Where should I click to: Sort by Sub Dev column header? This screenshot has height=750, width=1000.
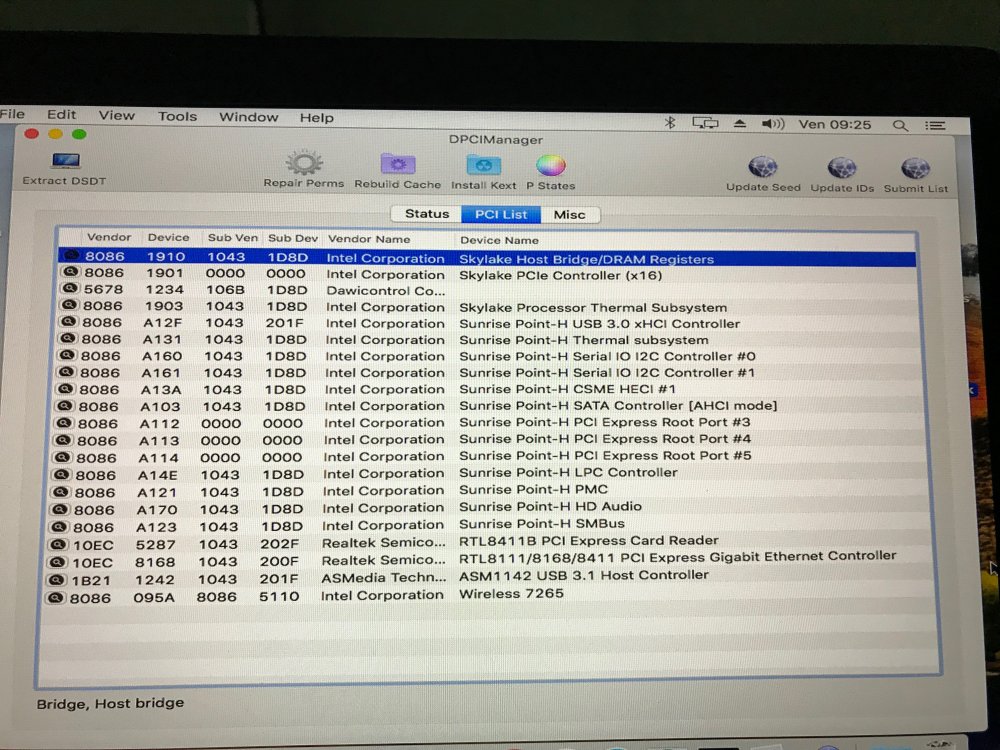[x=293, y=238]
